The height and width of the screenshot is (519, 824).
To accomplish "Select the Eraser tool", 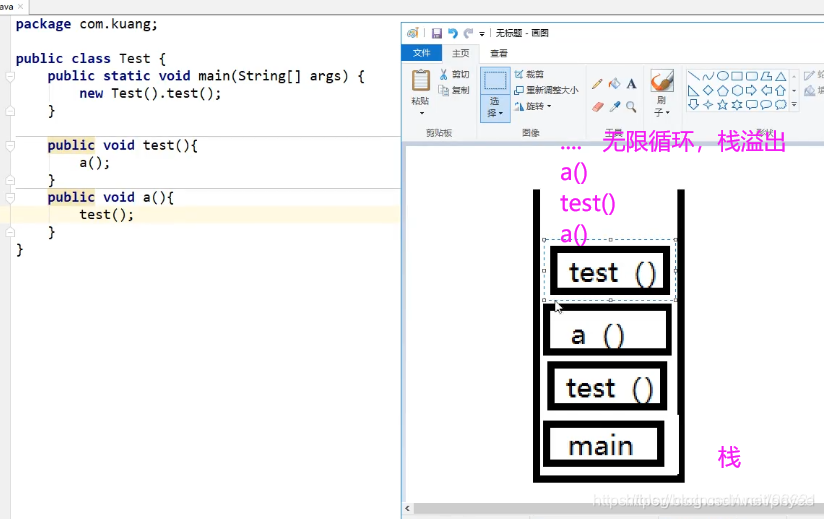I will tap(598, 107).
